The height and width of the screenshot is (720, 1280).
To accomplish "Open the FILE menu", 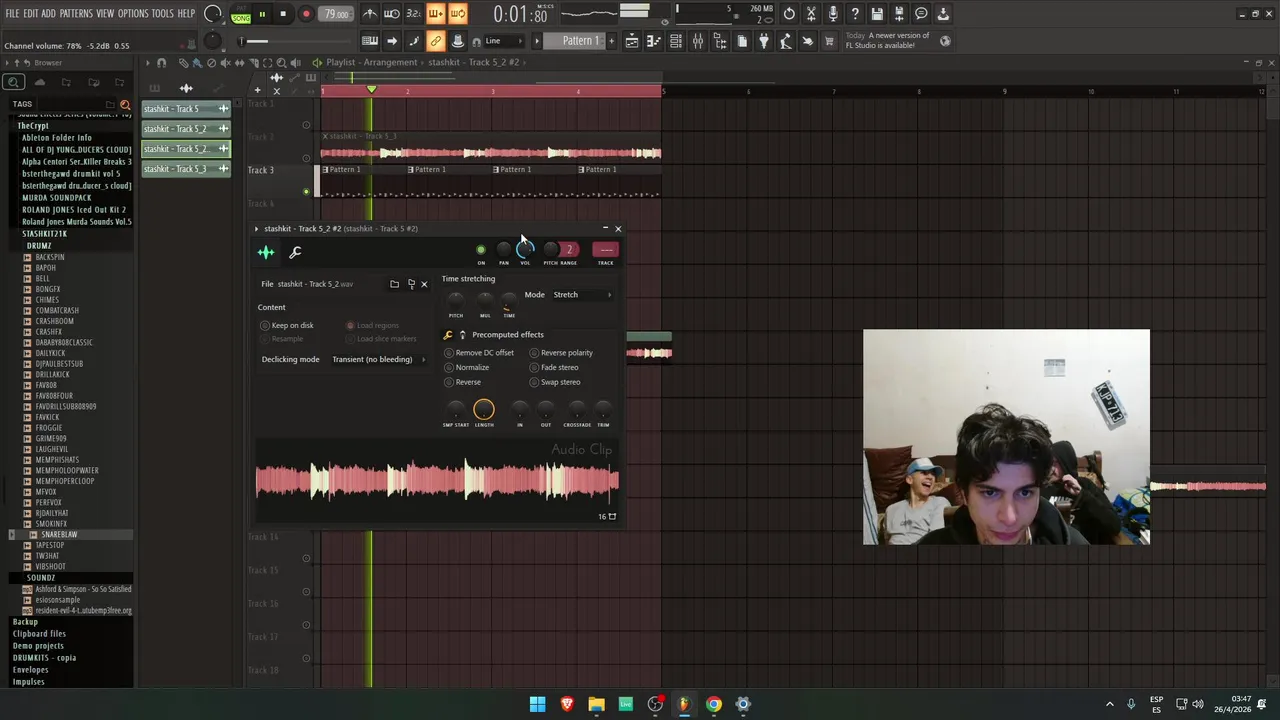I will pyautogui.click(x=12, y=14).
